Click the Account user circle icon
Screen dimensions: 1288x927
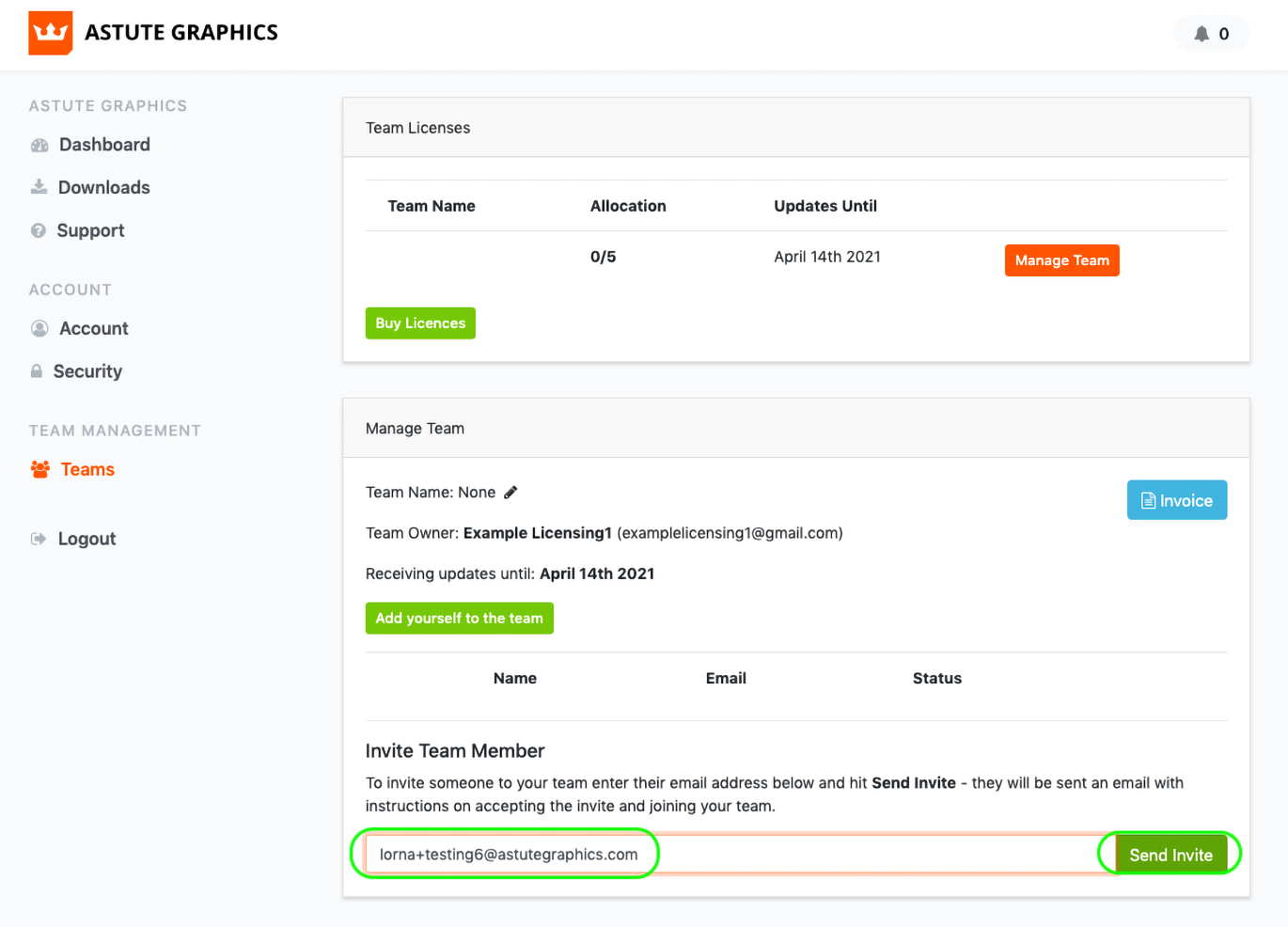39,328
